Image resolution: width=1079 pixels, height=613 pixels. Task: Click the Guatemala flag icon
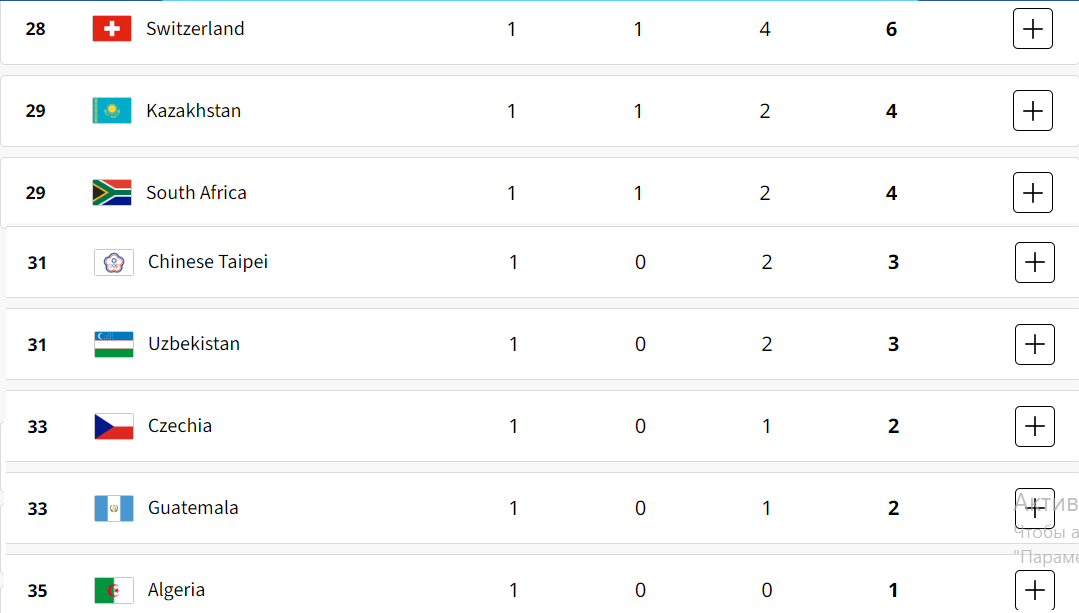pos(114,508)
